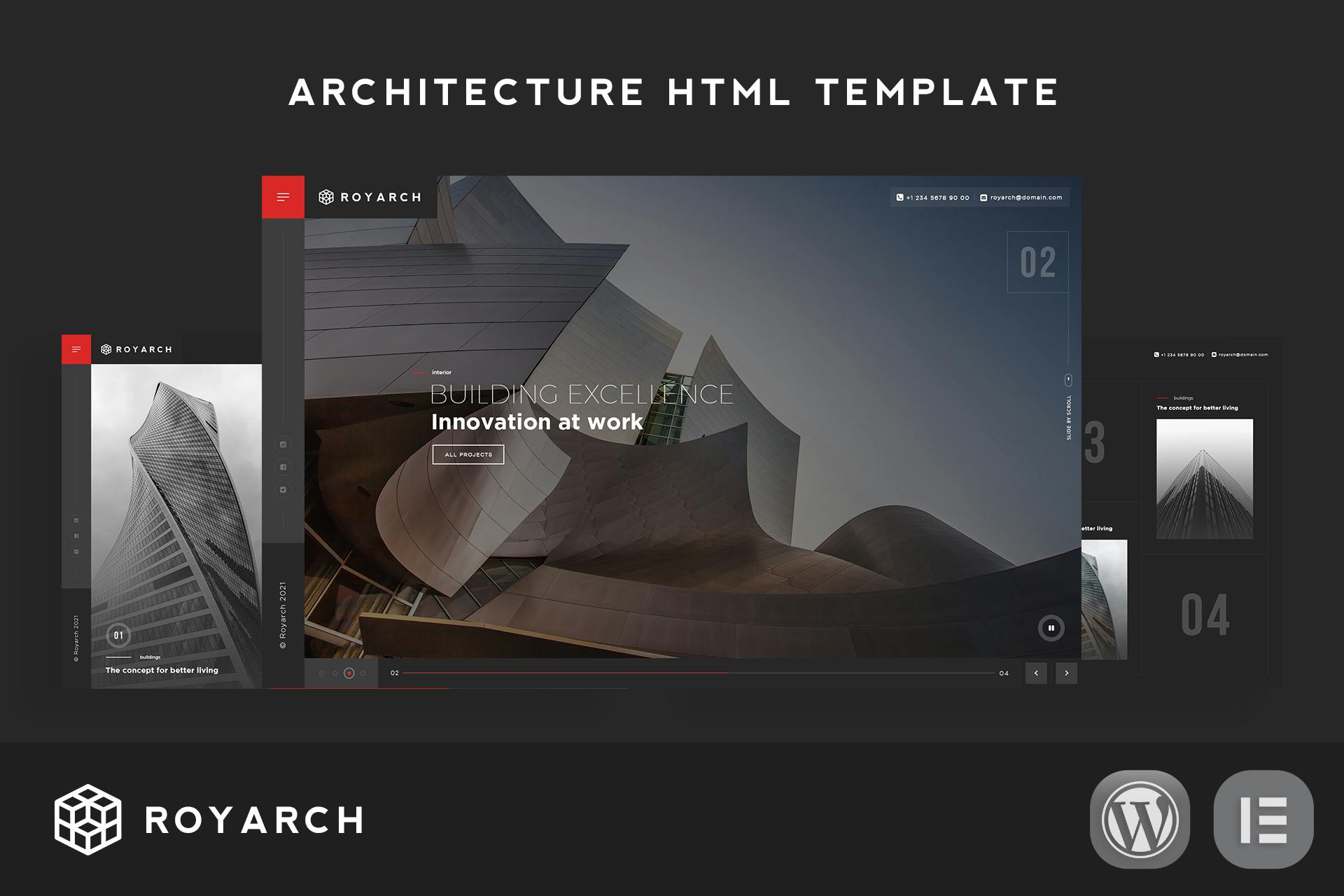Select the first slider navigation dot

coord(322,673)
